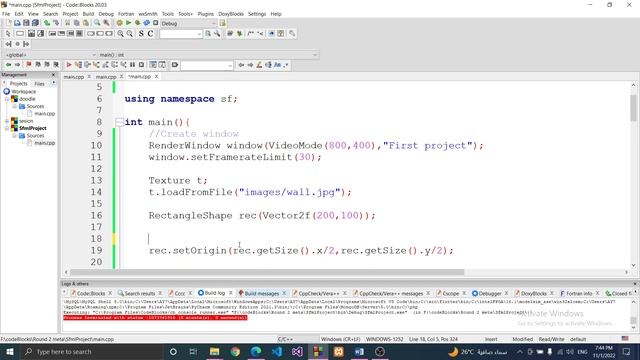
Task: Cut the selected text
Action: [68, 23]
